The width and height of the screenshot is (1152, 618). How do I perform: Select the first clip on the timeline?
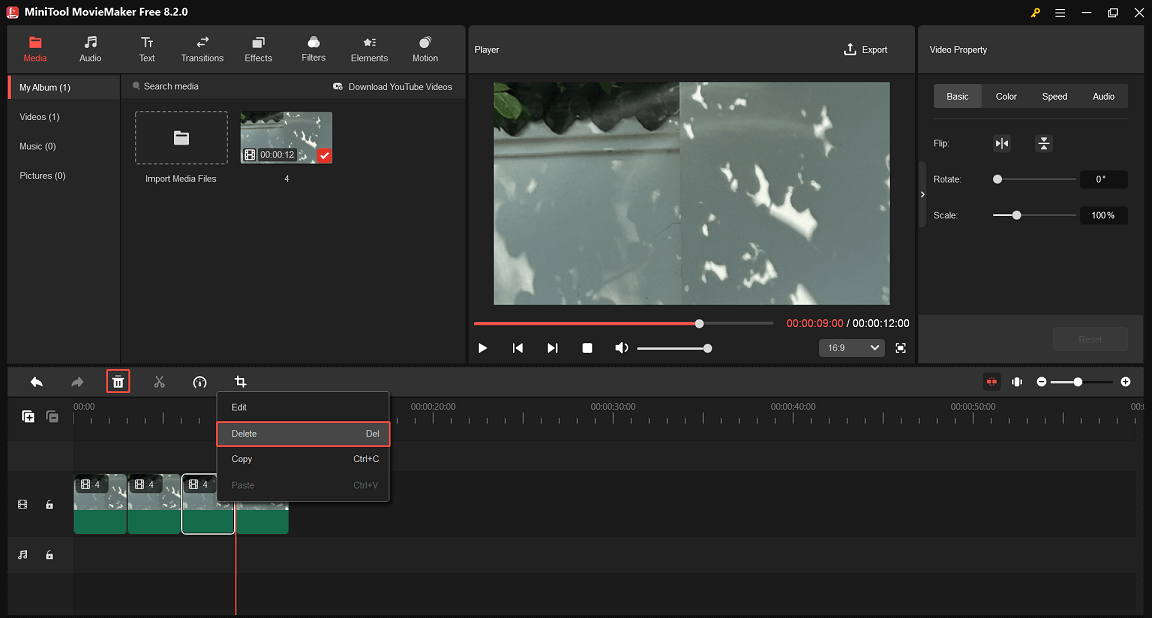(x=101, y=504)
